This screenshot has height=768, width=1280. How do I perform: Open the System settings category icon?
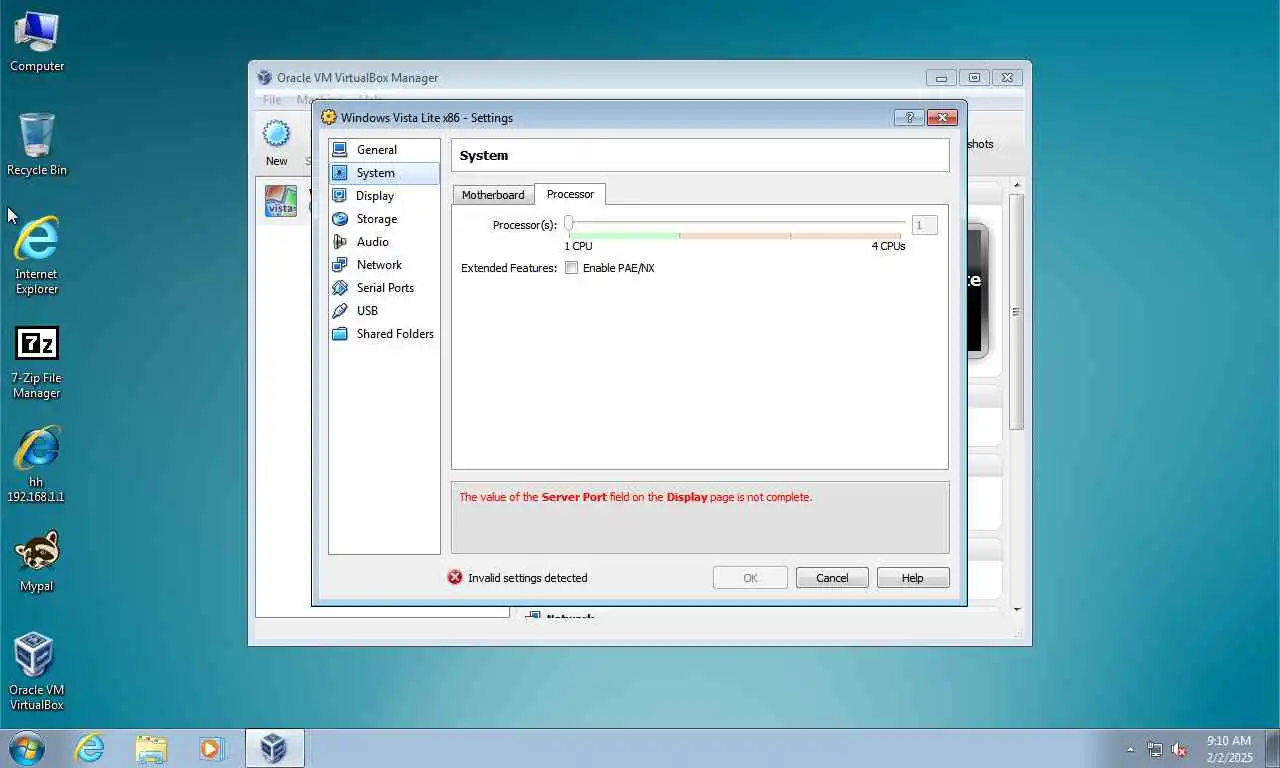click(340, 173)
